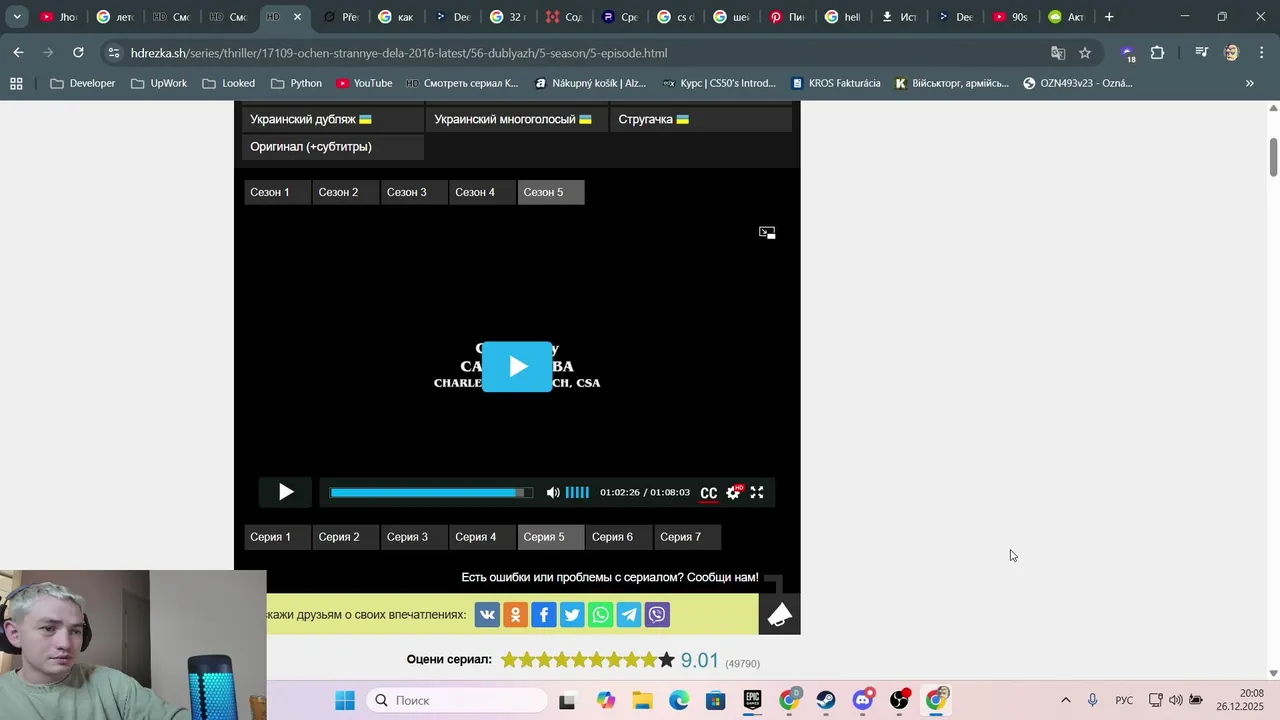Switch to Серия 6
Screen dimensions: 1280x720
[619, 537]
